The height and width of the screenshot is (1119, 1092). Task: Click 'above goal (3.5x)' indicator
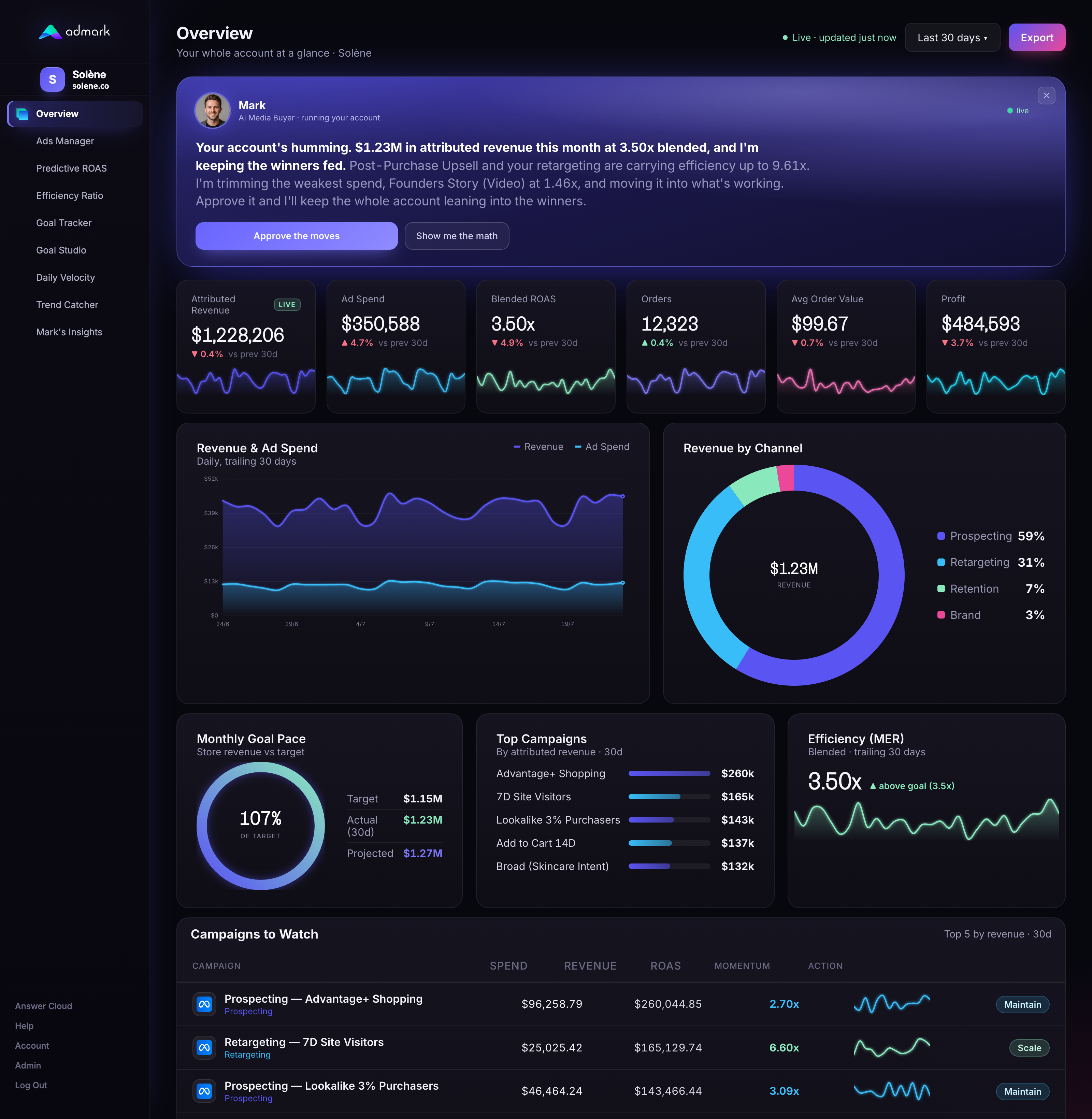912,786
